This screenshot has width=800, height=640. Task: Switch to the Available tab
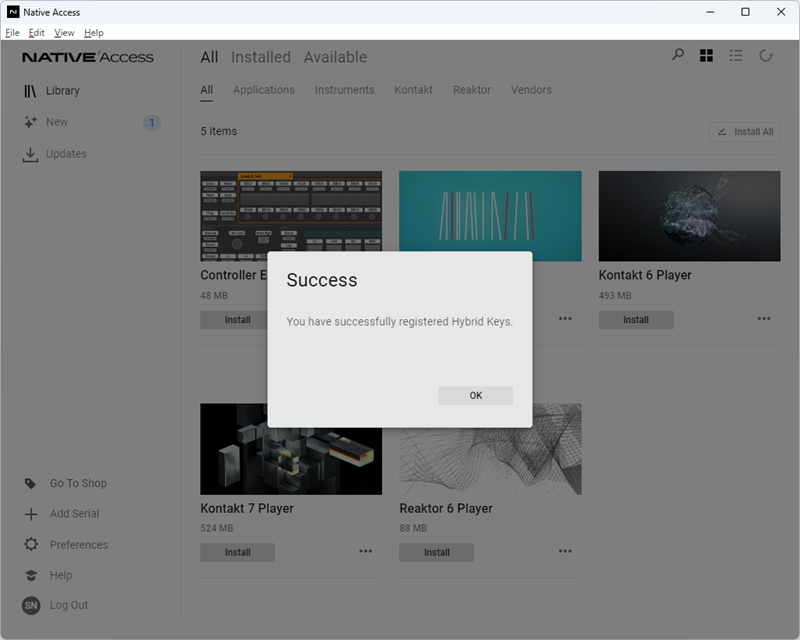click(x=335, y=57)
